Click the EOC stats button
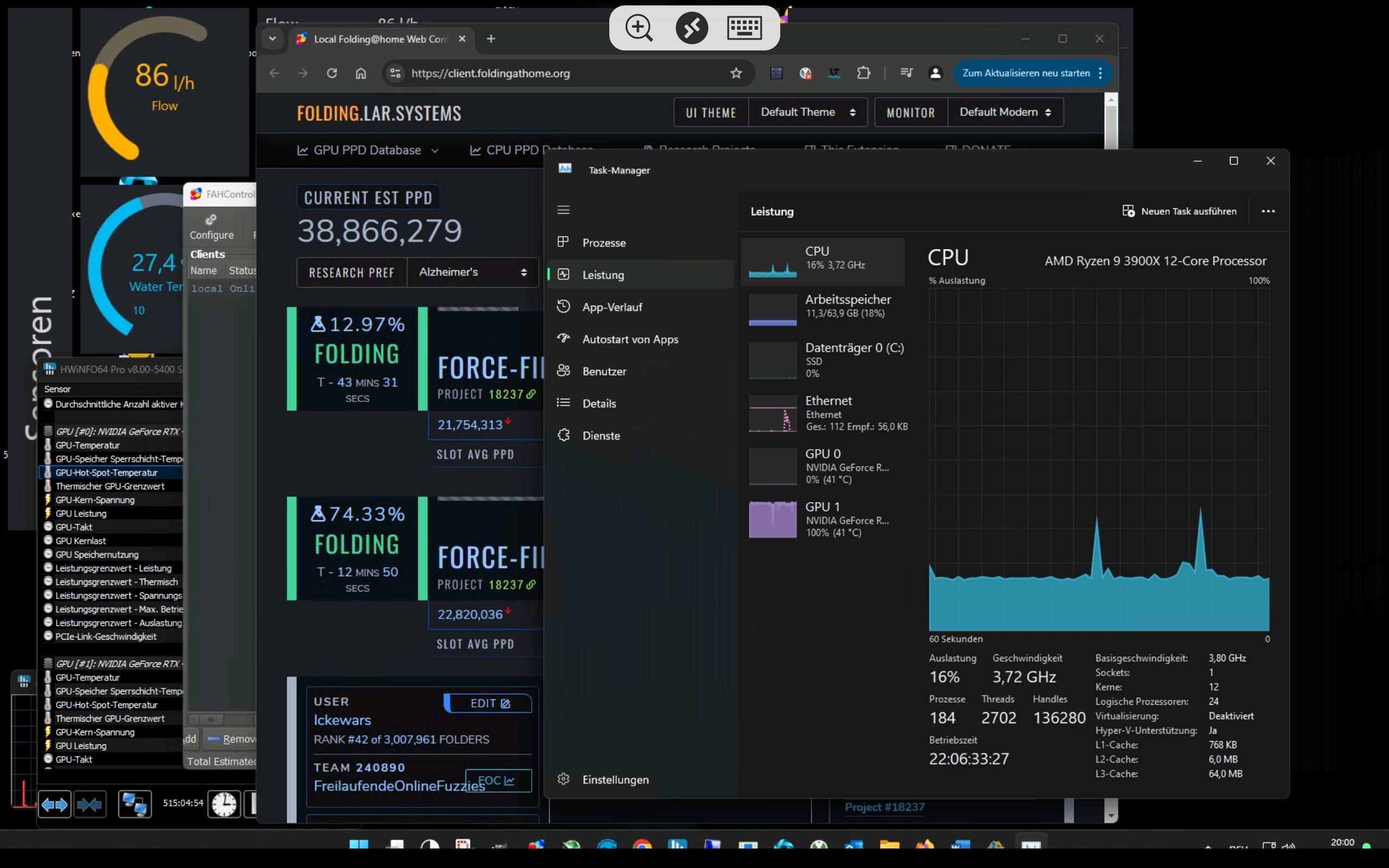Viewport: 1389px width, 868px height. tap(498, 780)
